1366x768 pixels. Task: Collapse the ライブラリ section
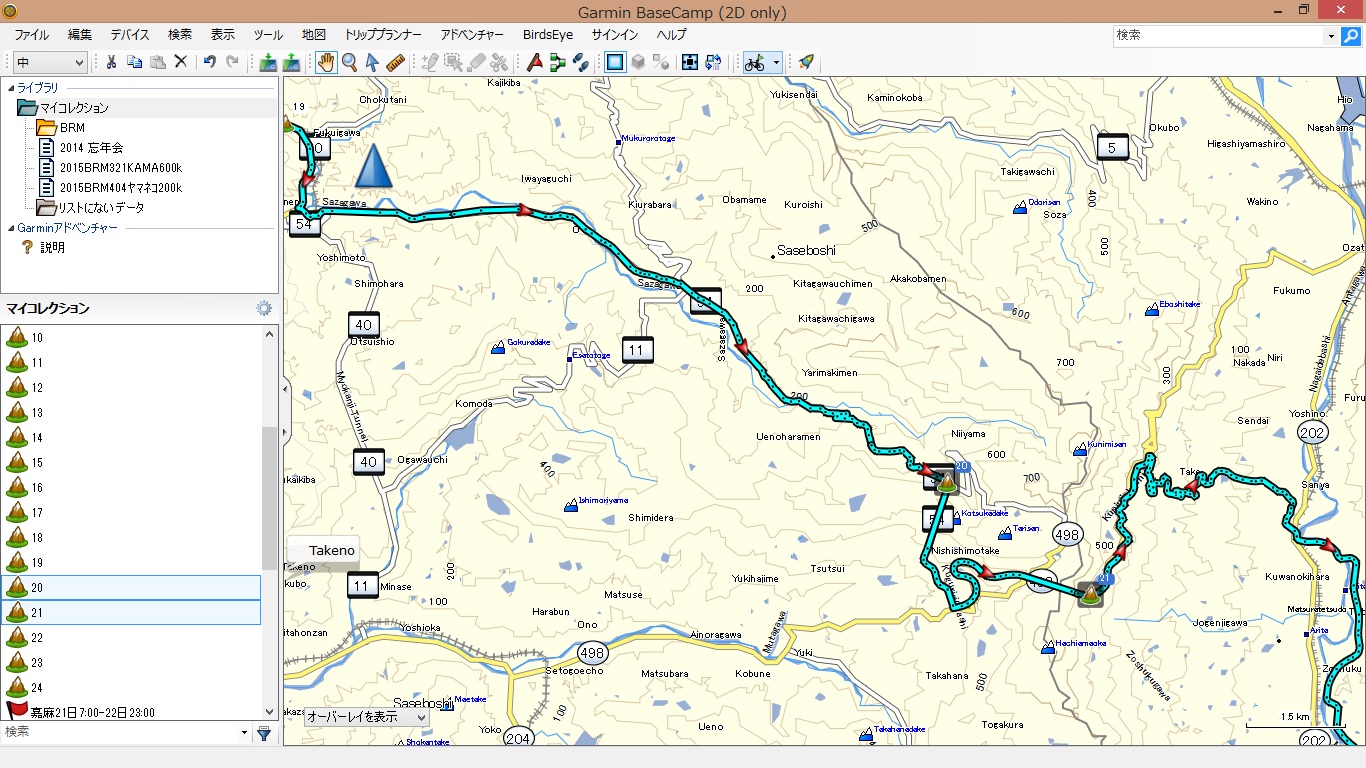[x=9, y=88]
